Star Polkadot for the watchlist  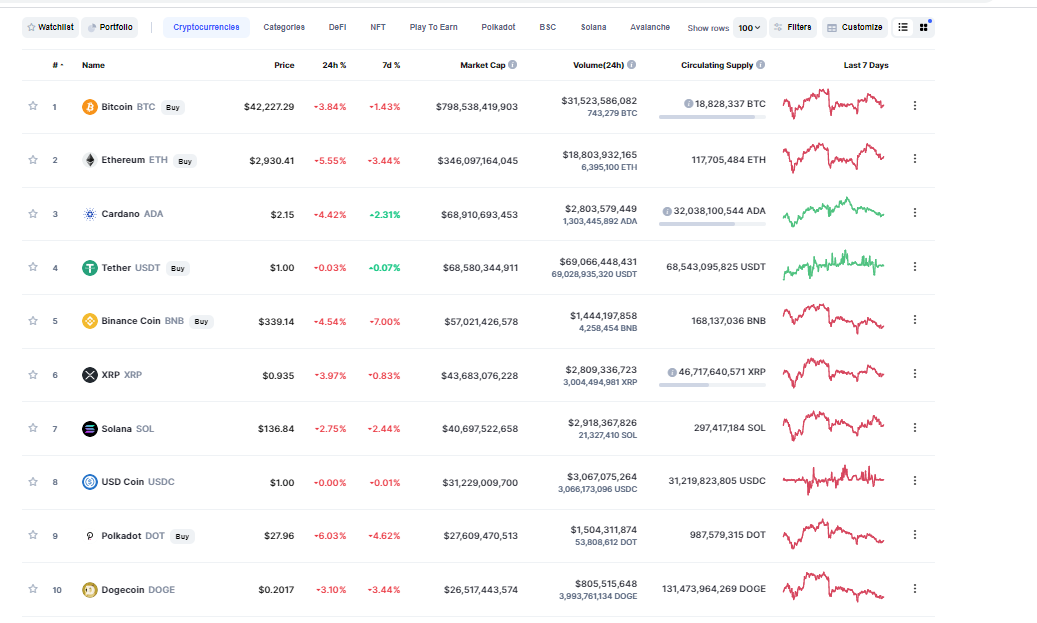[33, 534]
